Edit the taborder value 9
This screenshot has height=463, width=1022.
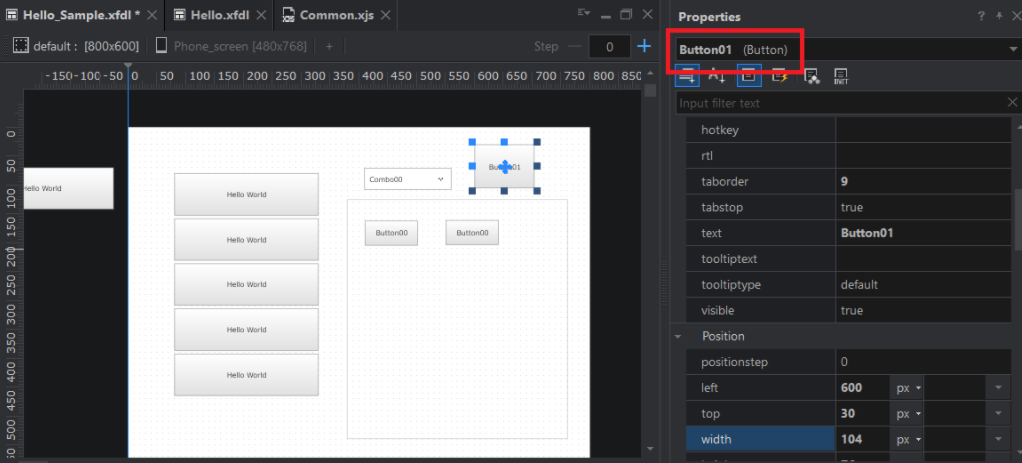click(x=924, y=181)
